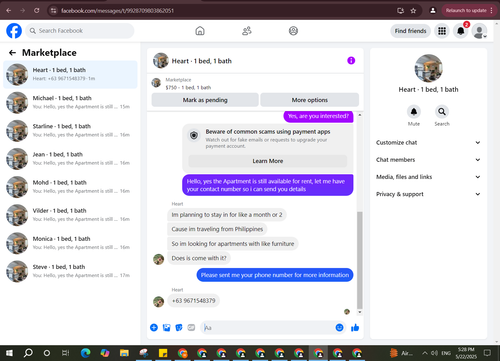Click chat scrollbar down arrow

click(x=360, y=312)
